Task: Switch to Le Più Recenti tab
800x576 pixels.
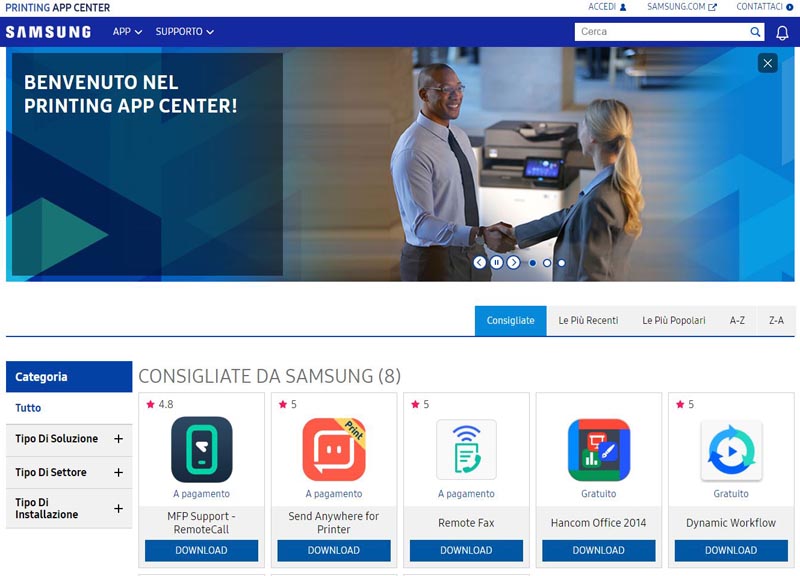Action: (588, 321)
